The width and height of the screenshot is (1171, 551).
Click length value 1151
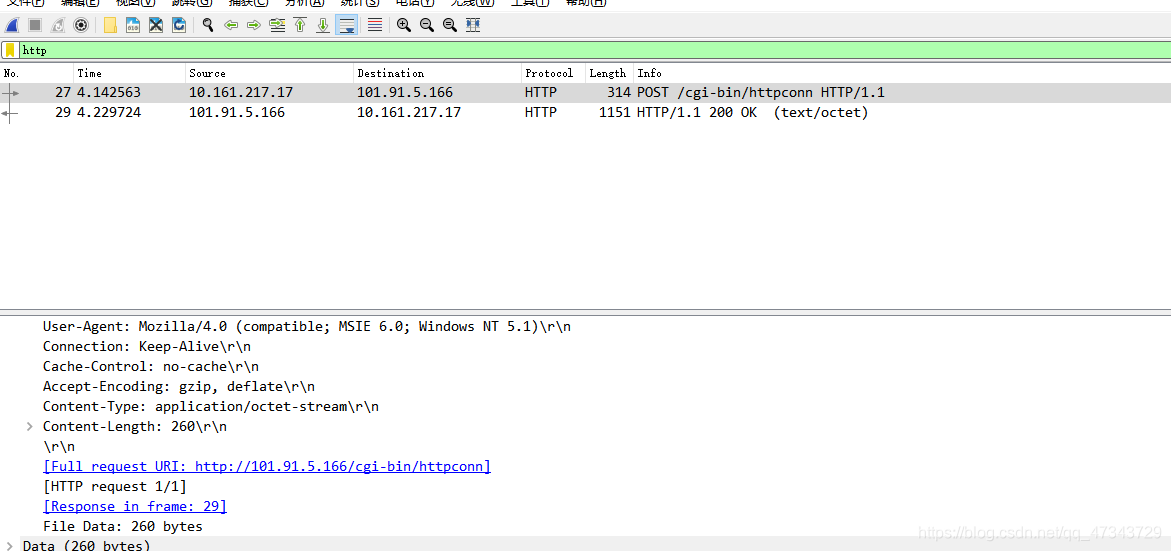(x=615, y=113)
